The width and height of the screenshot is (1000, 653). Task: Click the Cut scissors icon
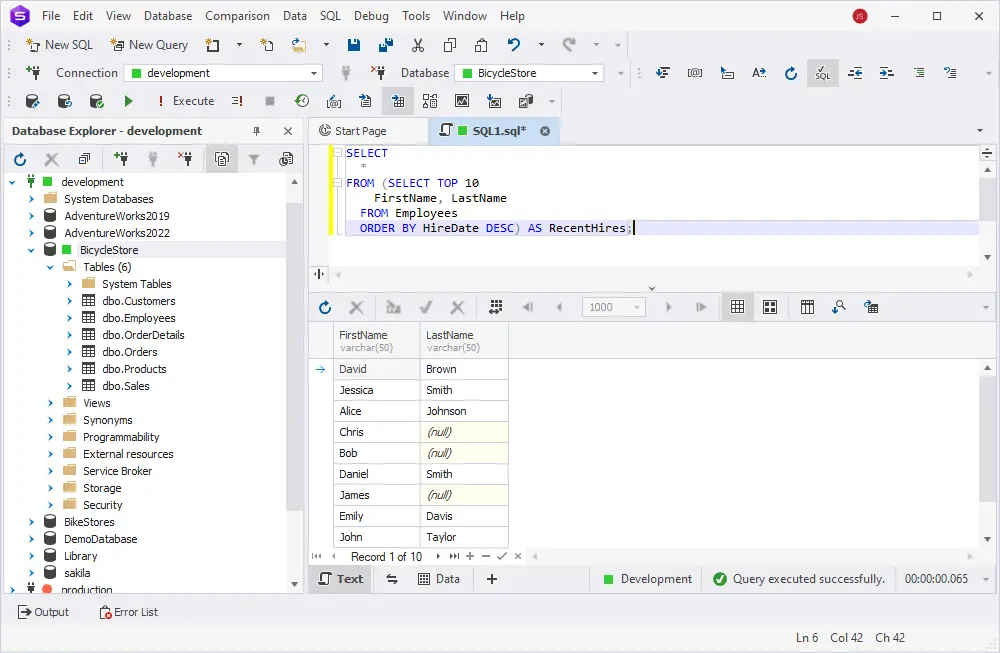pos(418,45)
